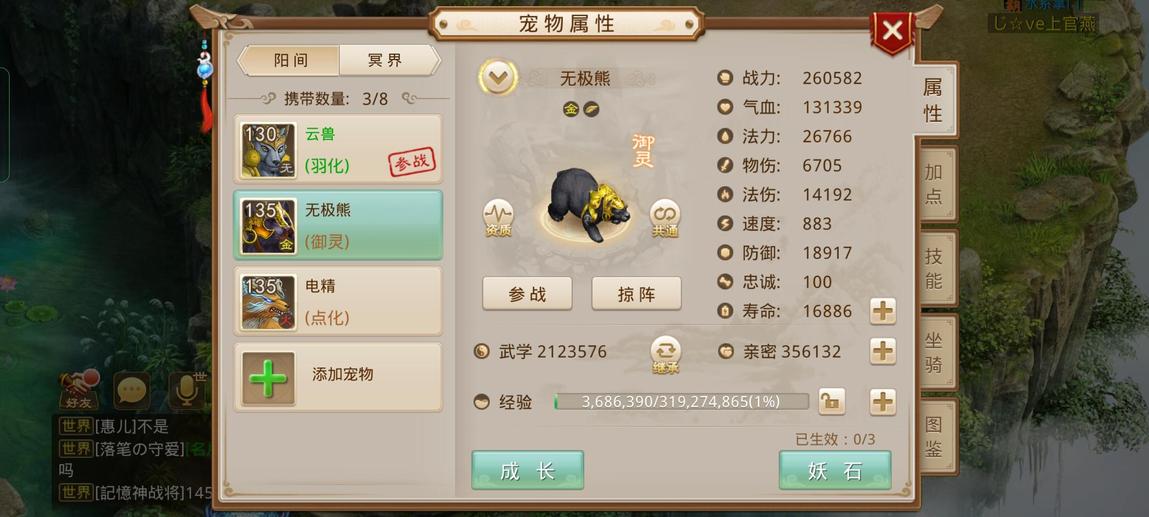Switch to the 阳间 toggle
The height and width of the screenshot is (517, 1149).
coord(291,61)
